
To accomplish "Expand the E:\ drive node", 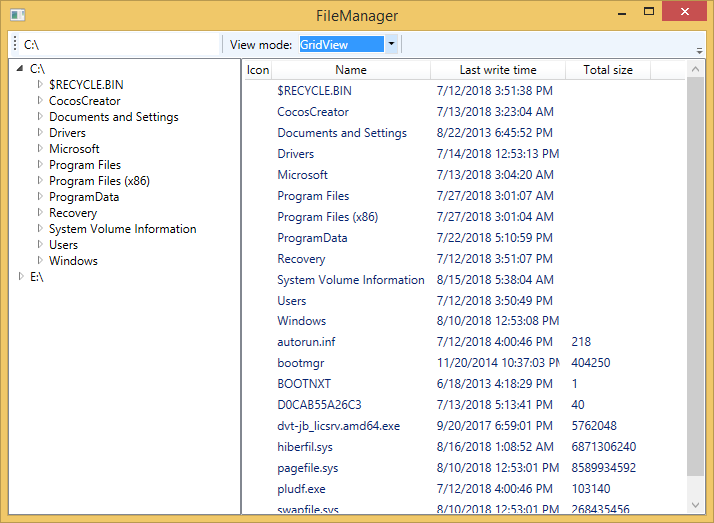I will click(20, 276).
